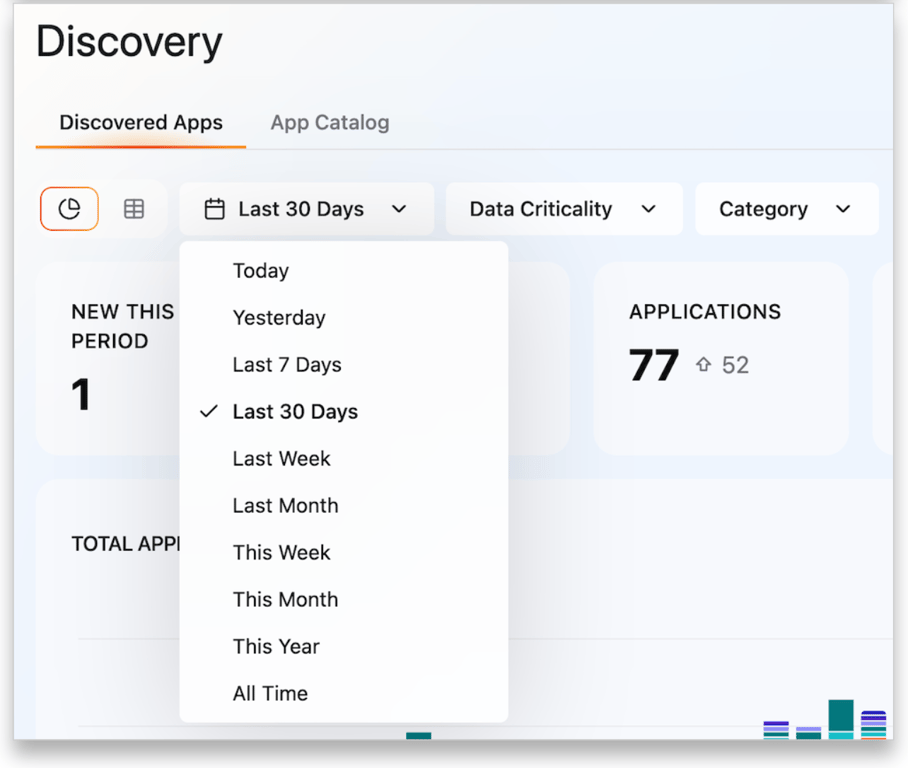The image size is (908, 768).
Task: Select This Week option
Action: coord(344,552)
